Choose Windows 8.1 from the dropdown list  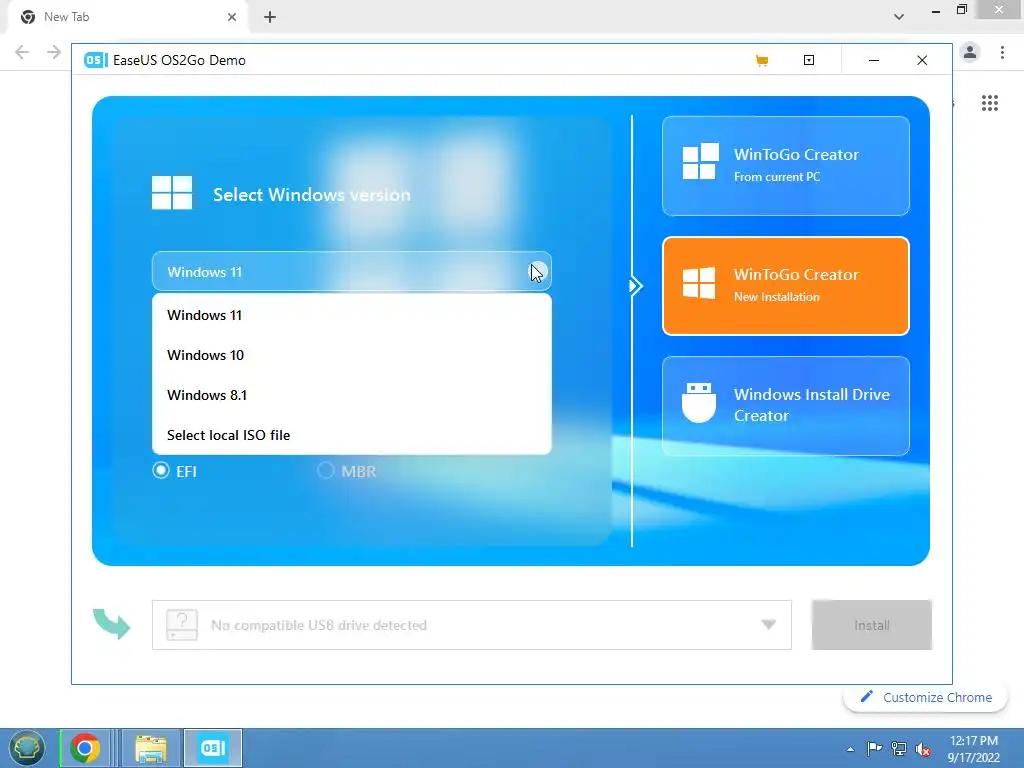click(351, 395)
